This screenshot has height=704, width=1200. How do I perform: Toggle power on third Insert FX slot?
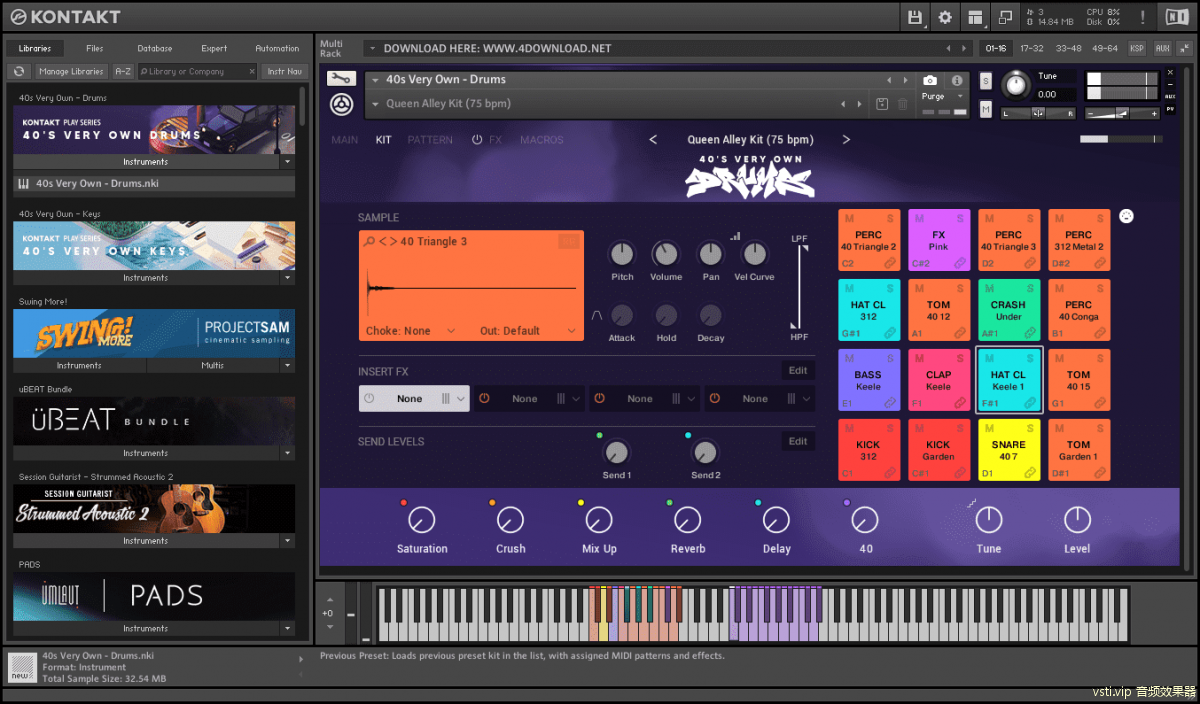click(x=599, y=398)
